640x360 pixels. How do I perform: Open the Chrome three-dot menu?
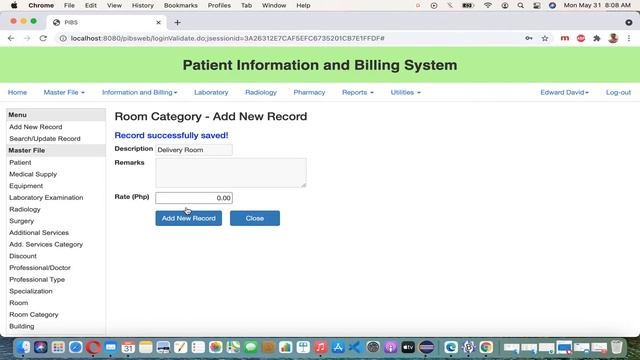629,38
